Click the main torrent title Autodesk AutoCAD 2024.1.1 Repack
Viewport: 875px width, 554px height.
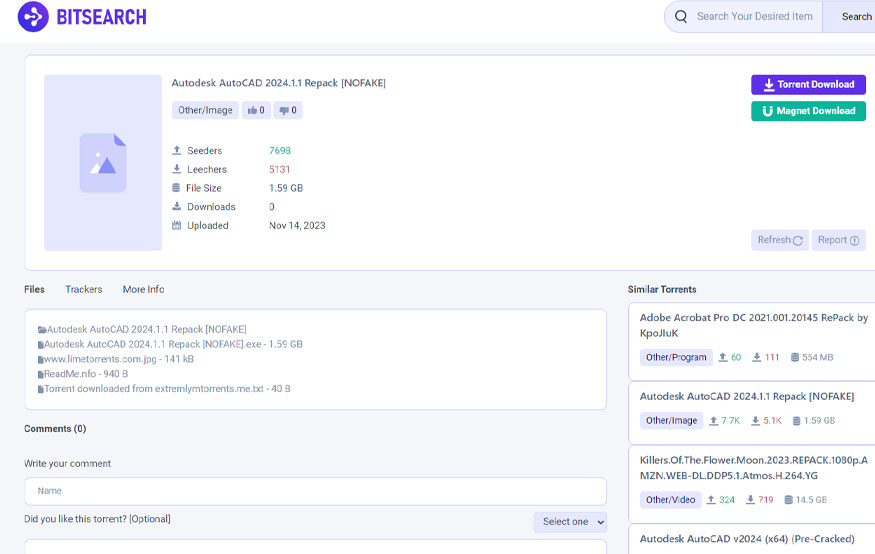click(278, 83)
